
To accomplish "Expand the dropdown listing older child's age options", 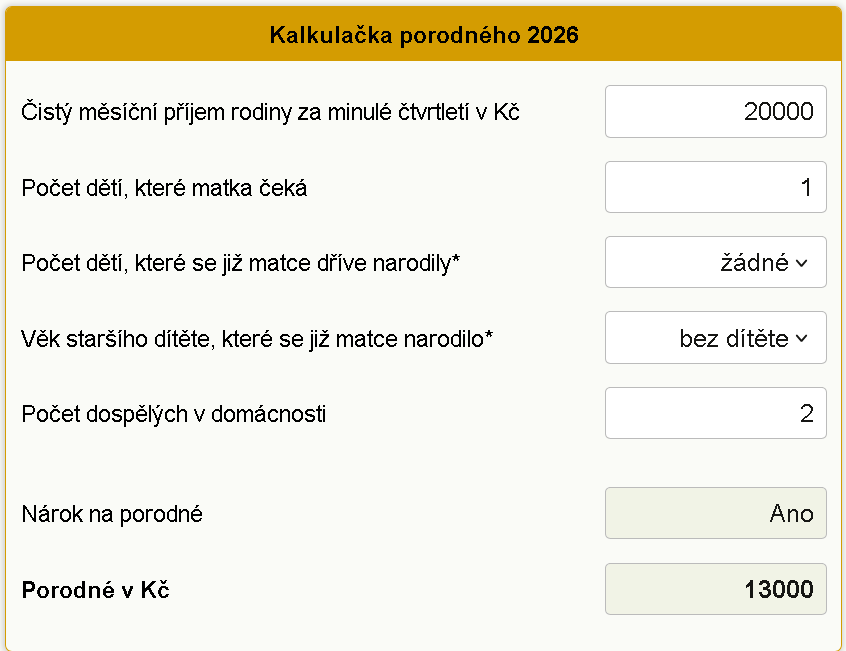I will coord(715,337).
